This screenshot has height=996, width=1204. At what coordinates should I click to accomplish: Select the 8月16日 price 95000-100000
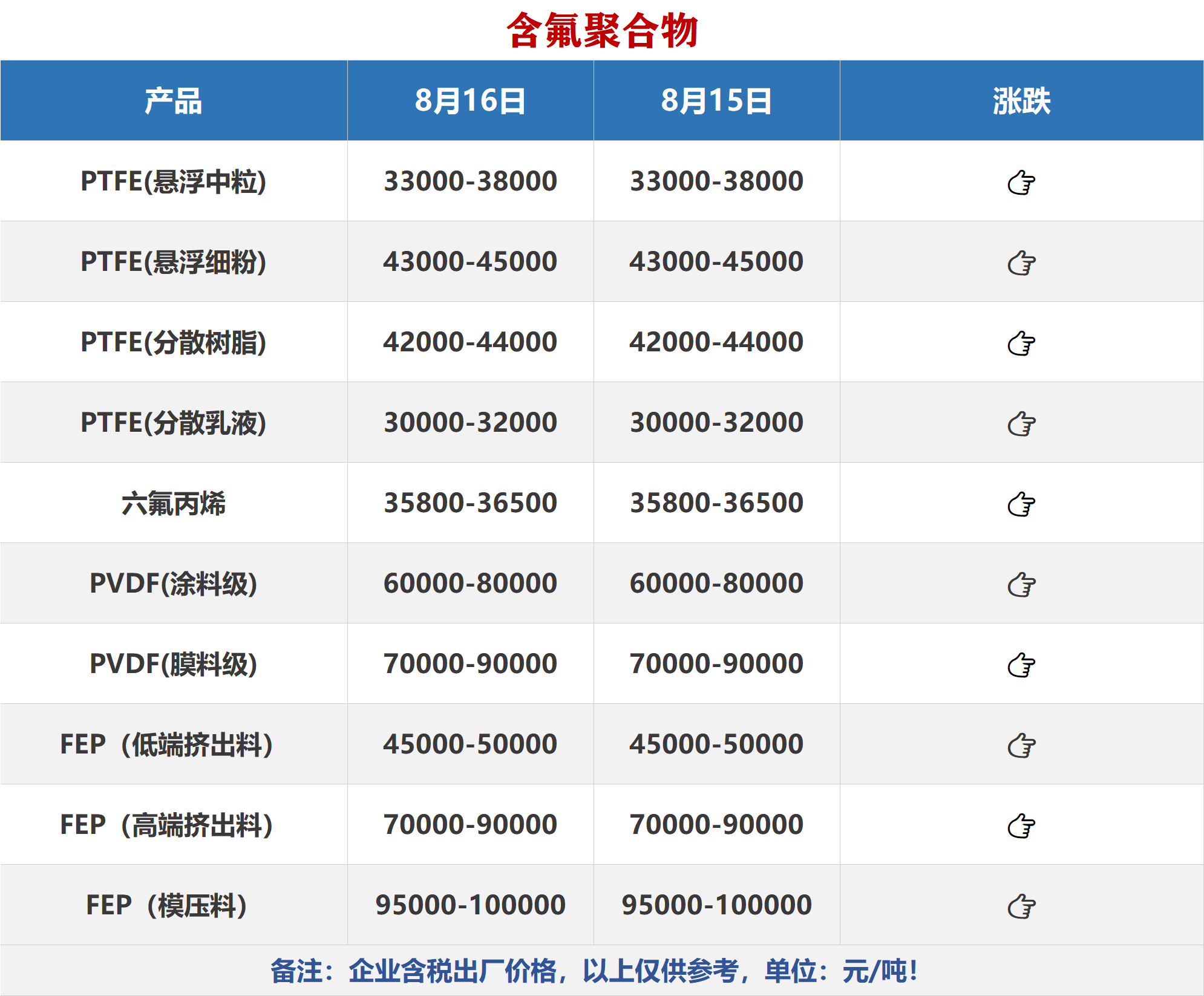click(470, 905)
